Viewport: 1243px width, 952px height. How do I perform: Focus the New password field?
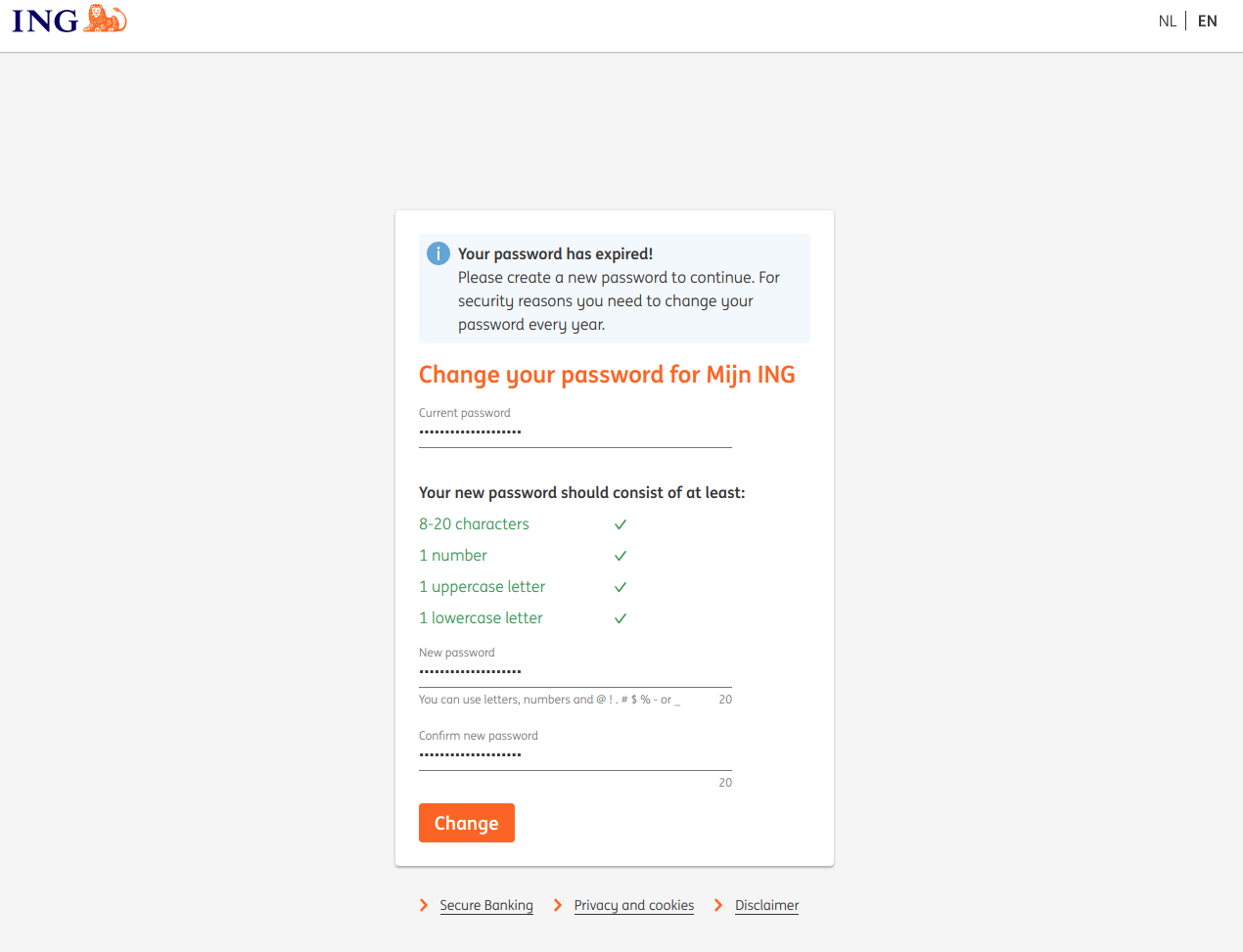(575, 672)
